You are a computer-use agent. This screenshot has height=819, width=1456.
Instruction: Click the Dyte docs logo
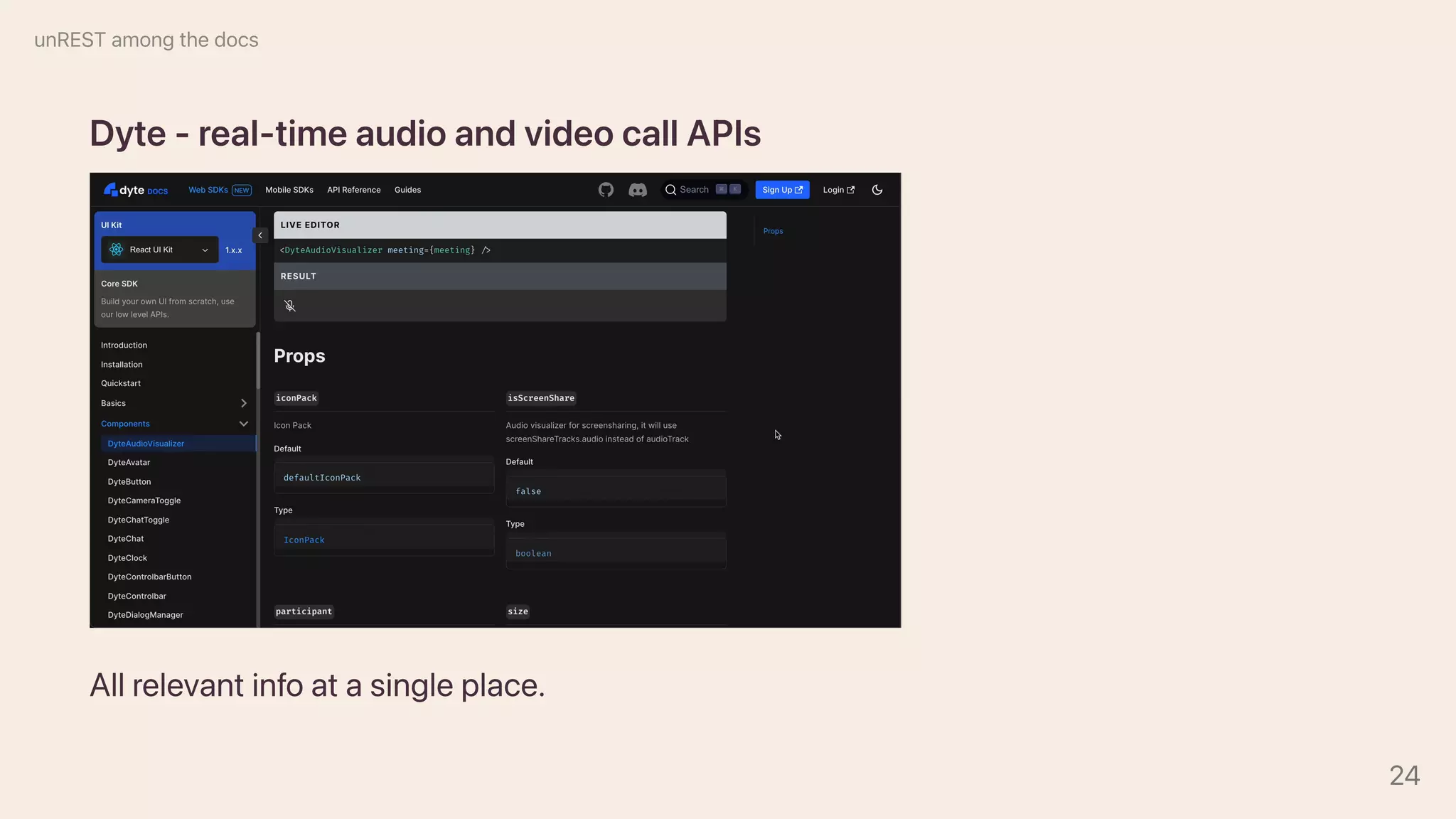click(136, 190)
